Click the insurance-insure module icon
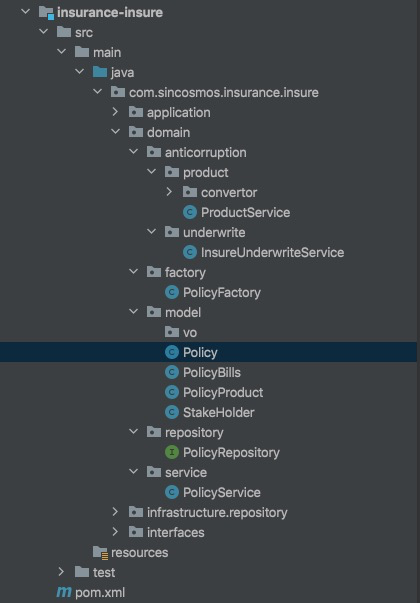 [46, 12]
